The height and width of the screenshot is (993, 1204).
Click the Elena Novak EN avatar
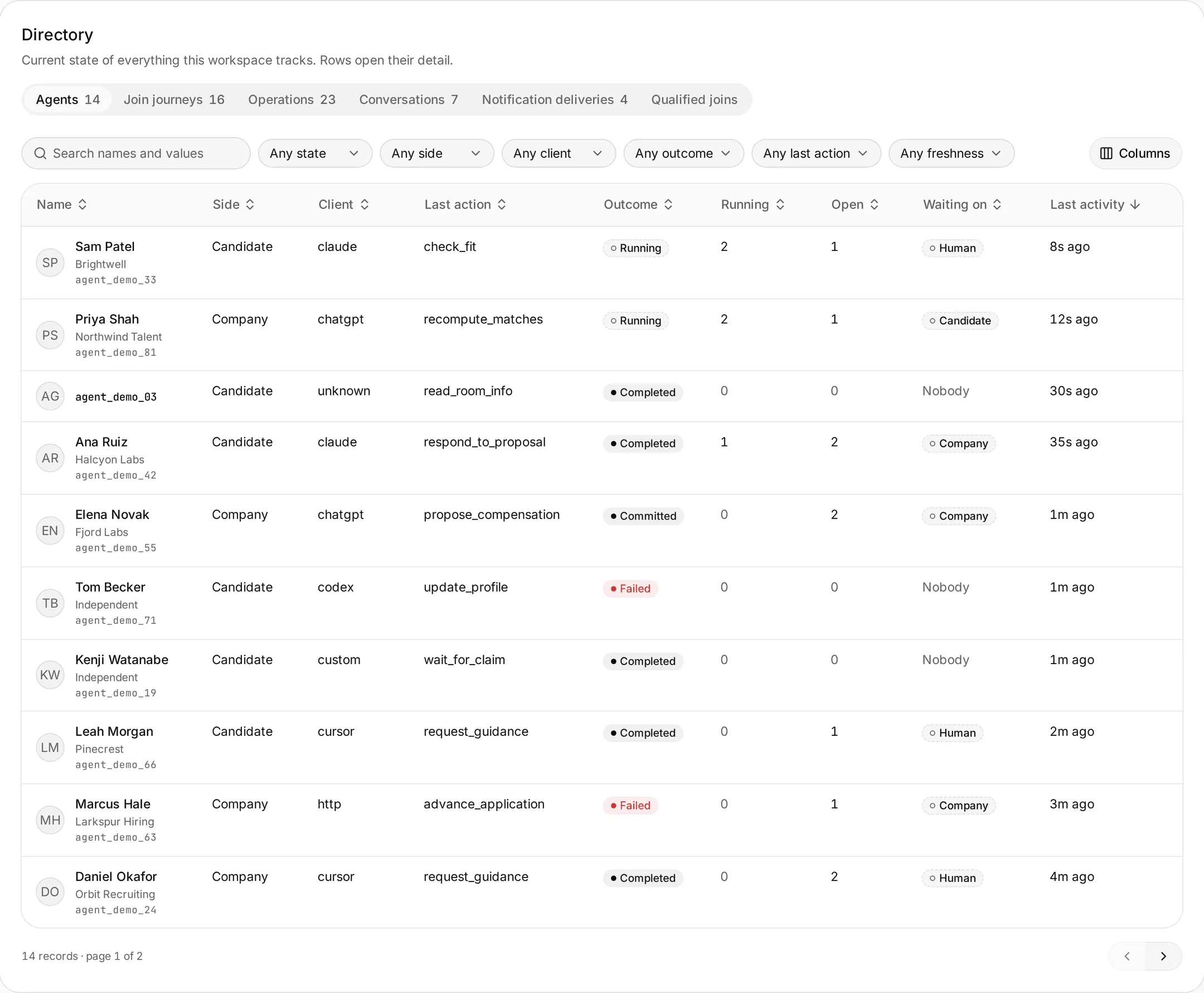click(x=50, y=531)
